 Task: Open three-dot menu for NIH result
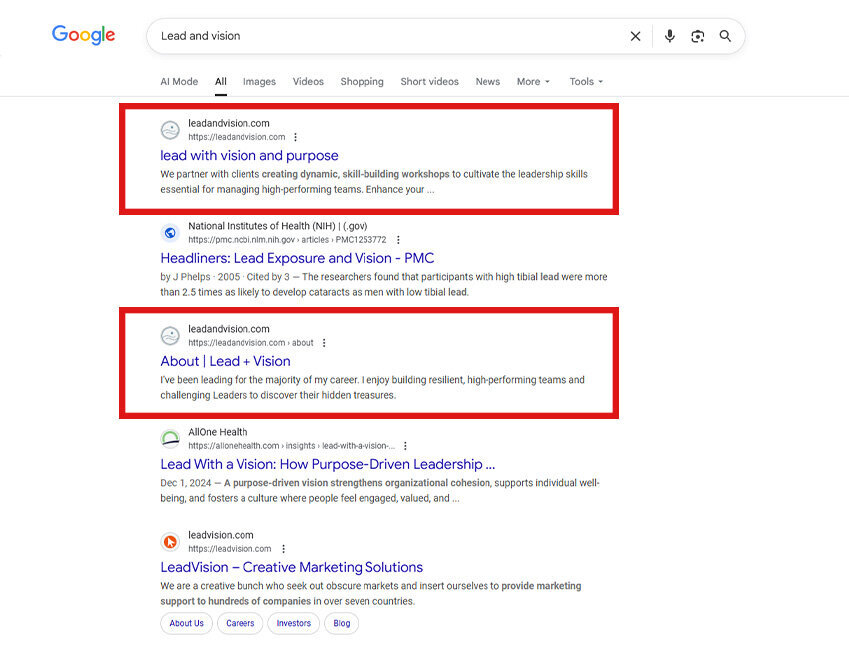pos(398,240)
